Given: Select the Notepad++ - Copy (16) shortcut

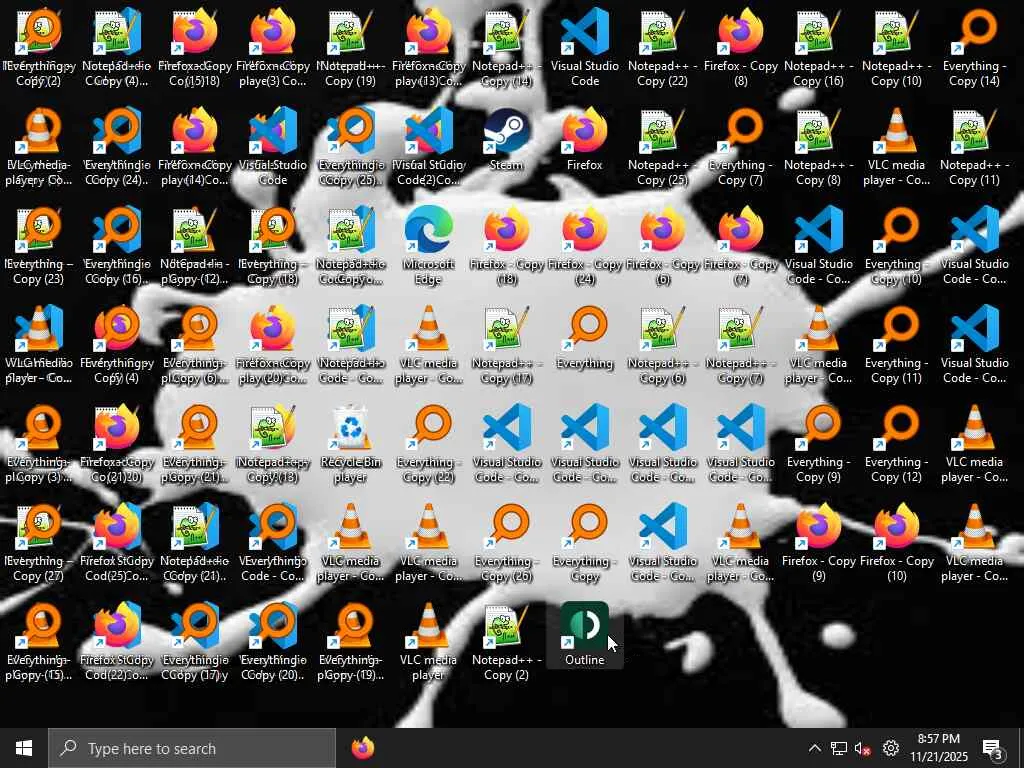Looking at the screenshot, I should coord(818,49).
